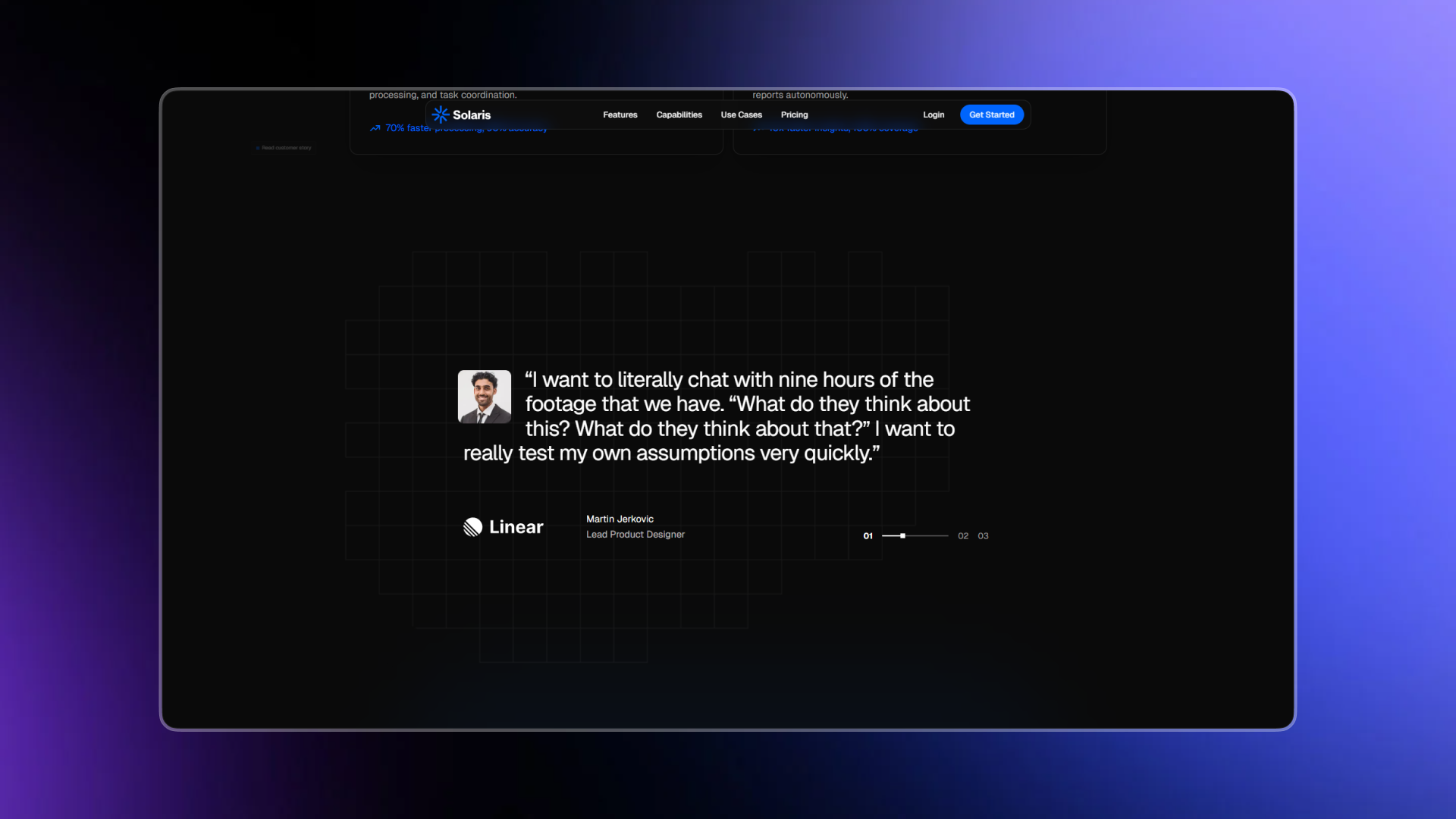Click the Solaris logo icon
The image size is (1456, 819).
click(441, 115)
